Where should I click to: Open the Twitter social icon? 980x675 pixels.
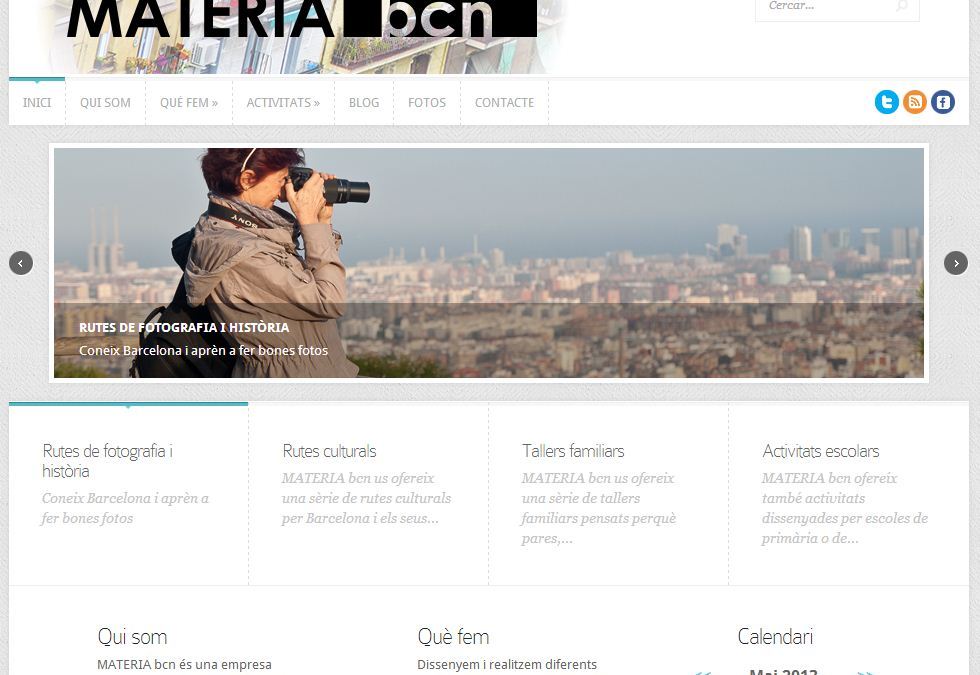click(x=886, y=102)
